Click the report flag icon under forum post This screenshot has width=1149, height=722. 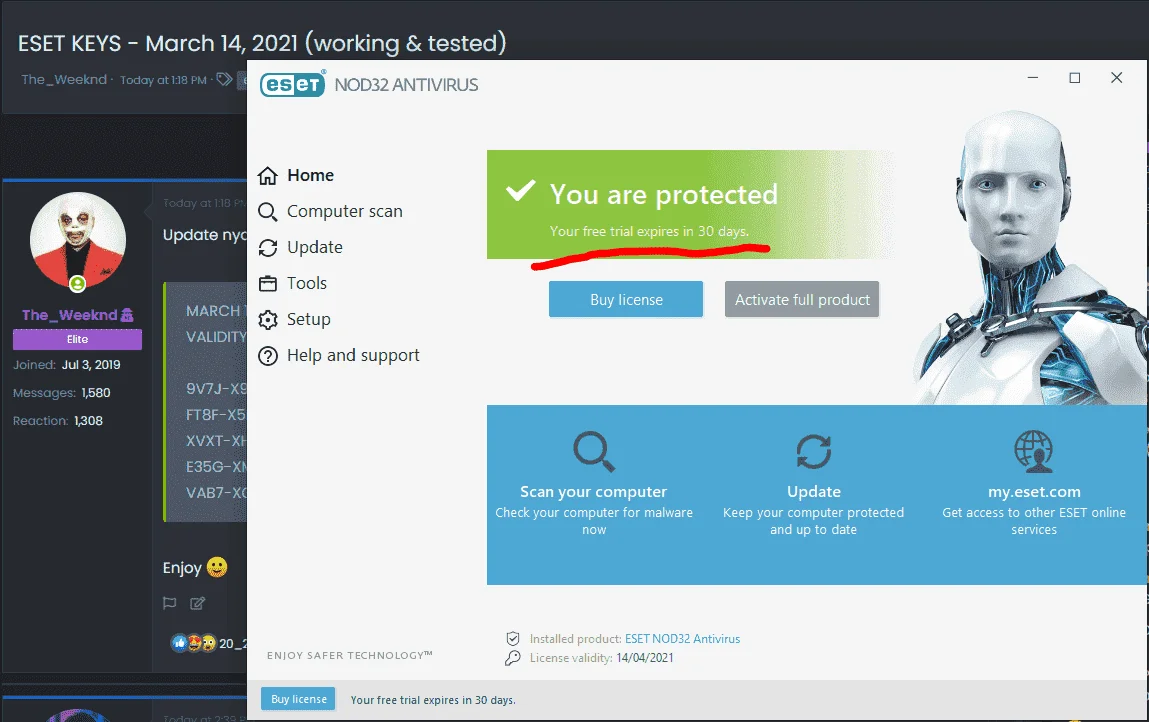click(169, 603)
